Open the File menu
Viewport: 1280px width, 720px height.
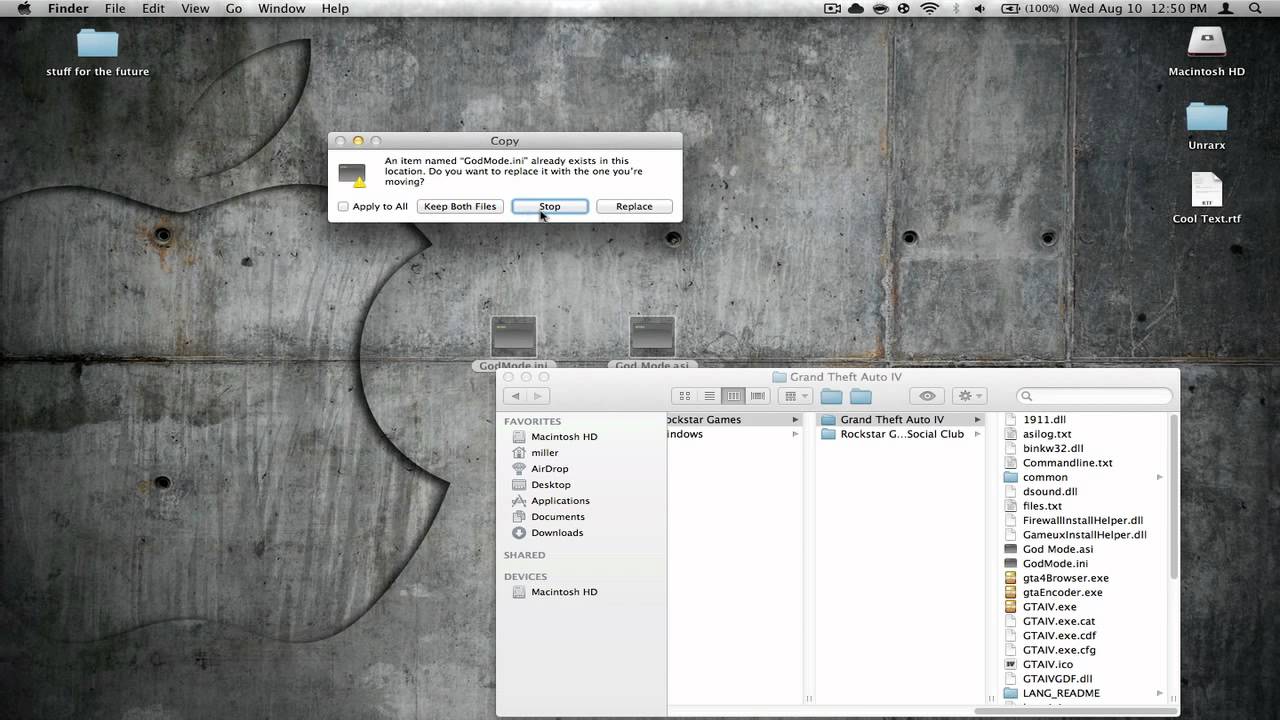(x=115, y=9)
